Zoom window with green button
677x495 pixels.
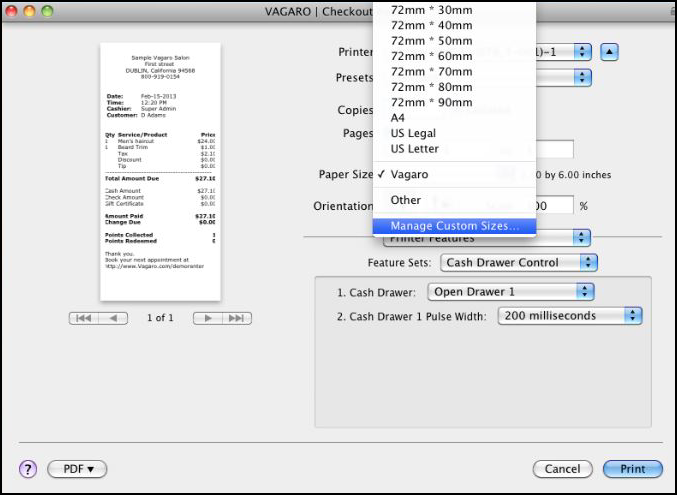pyautogui.click(x=47, y=11)
